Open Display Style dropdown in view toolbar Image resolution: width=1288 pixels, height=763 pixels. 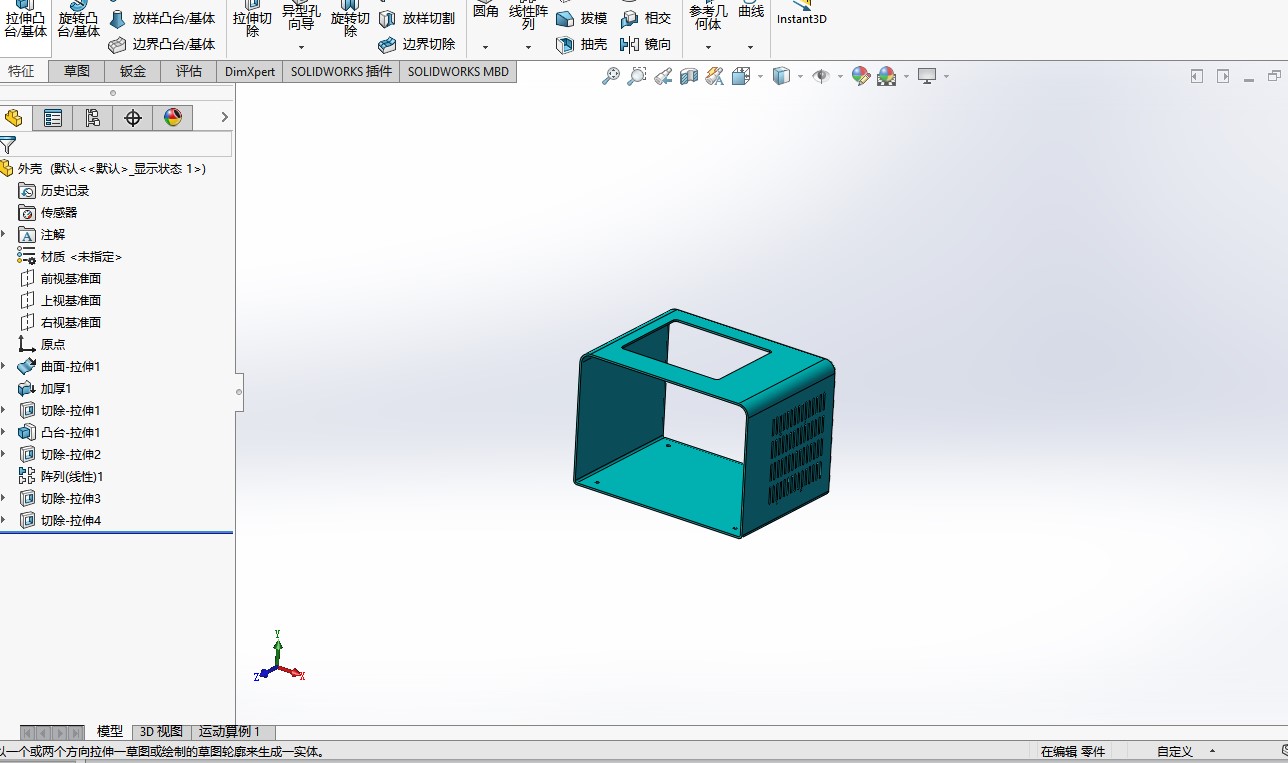[800, 76]
